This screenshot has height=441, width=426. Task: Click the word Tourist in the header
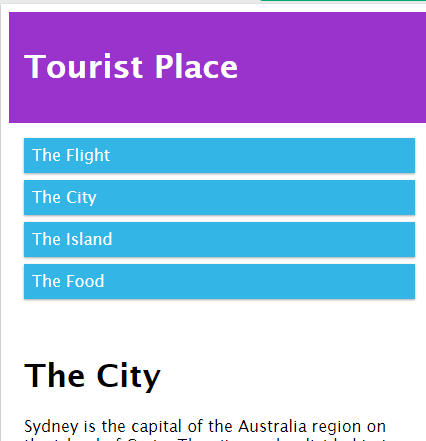84,67
